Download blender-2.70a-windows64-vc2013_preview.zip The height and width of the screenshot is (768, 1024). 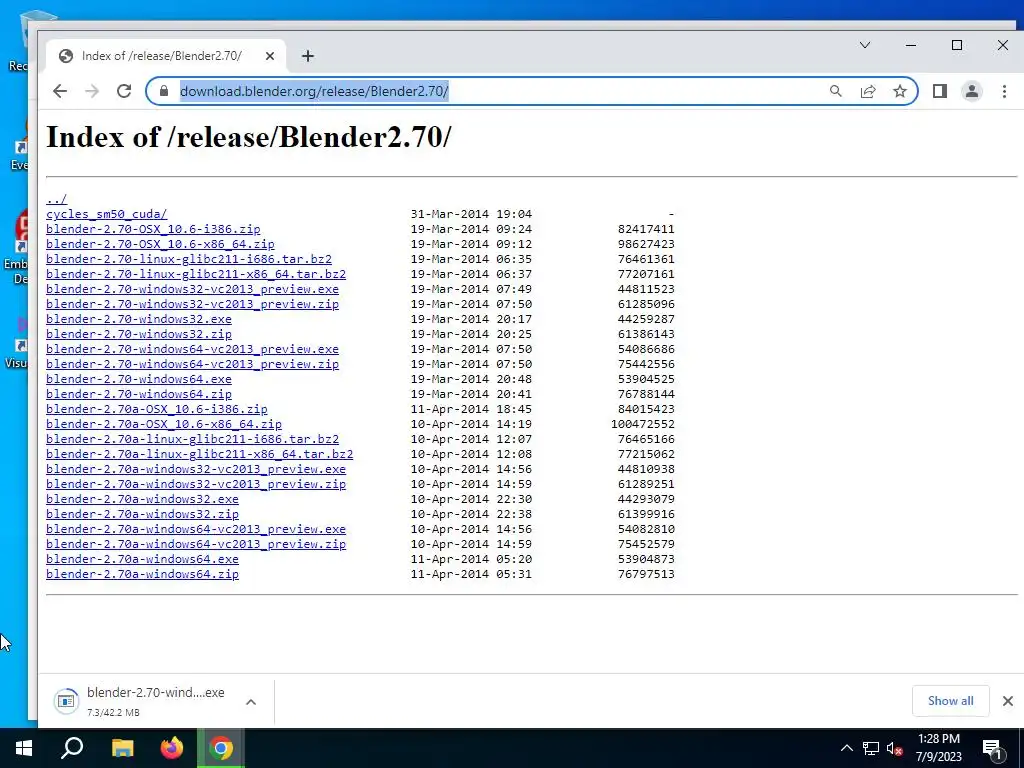(196, 544)
